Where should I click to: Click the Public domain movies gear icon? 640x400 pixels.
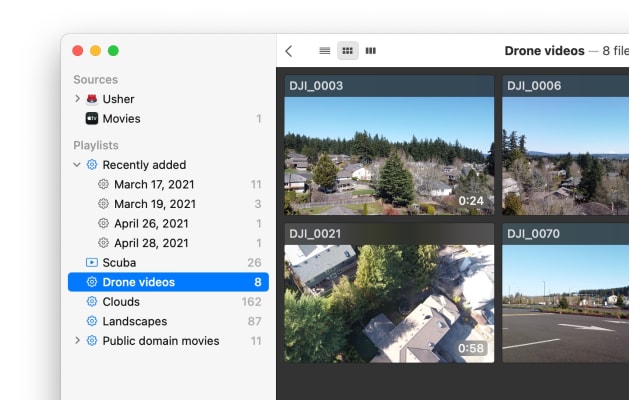pyautogui.click(x=92, y=341)
